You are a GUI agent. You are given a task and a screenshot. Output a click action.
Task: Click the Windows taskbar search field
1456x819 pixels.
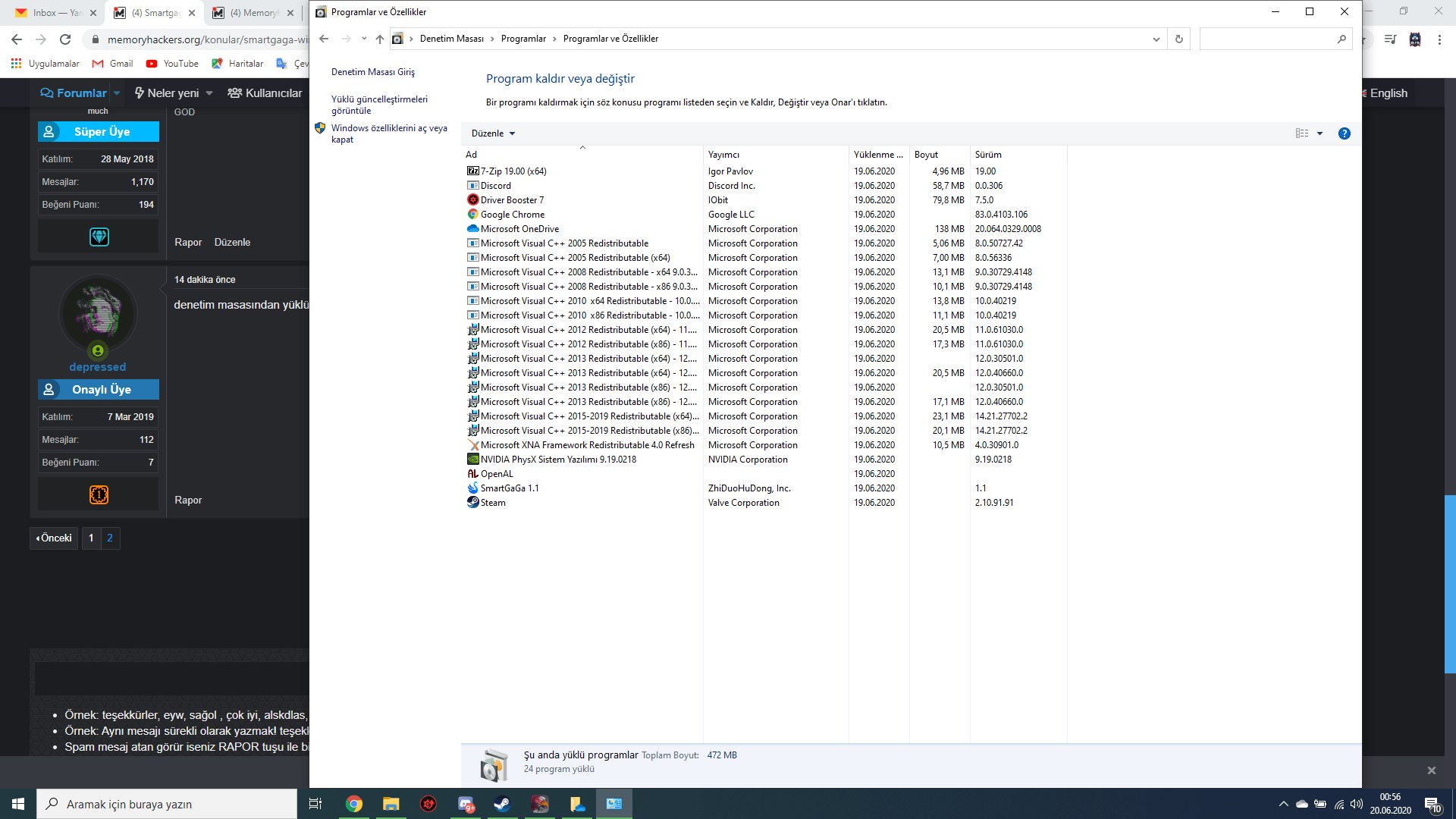(167, 804)
